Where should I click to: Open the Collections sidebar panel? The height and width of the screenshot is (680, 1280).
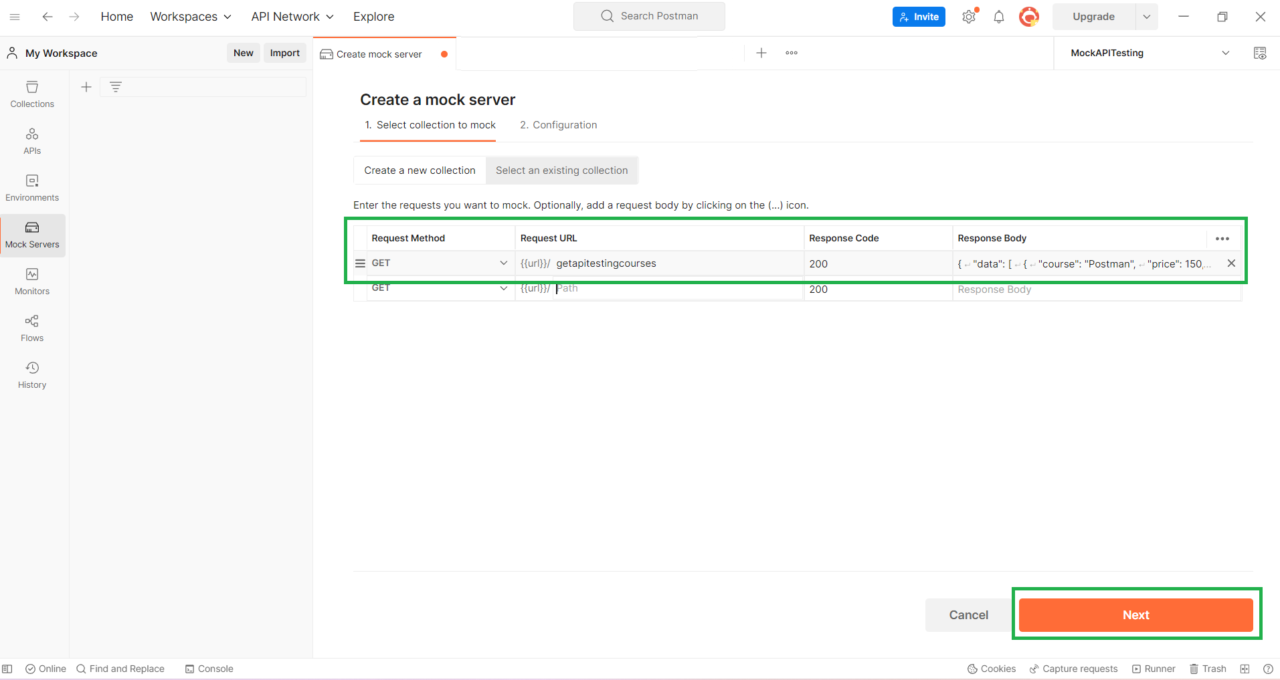31,94
